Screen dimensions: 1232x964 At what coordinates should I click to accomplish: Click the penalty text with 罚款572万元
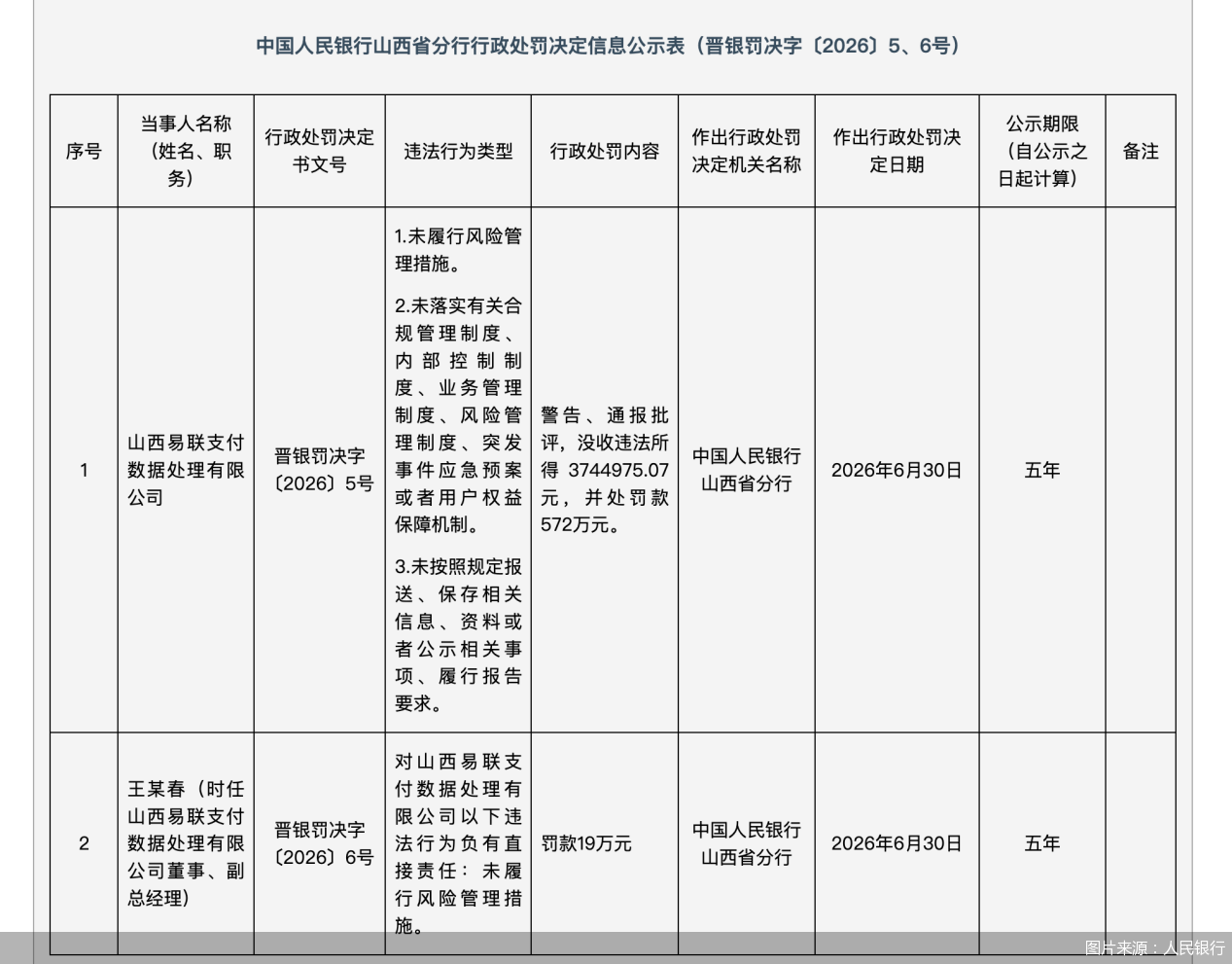tap(605, 470)
